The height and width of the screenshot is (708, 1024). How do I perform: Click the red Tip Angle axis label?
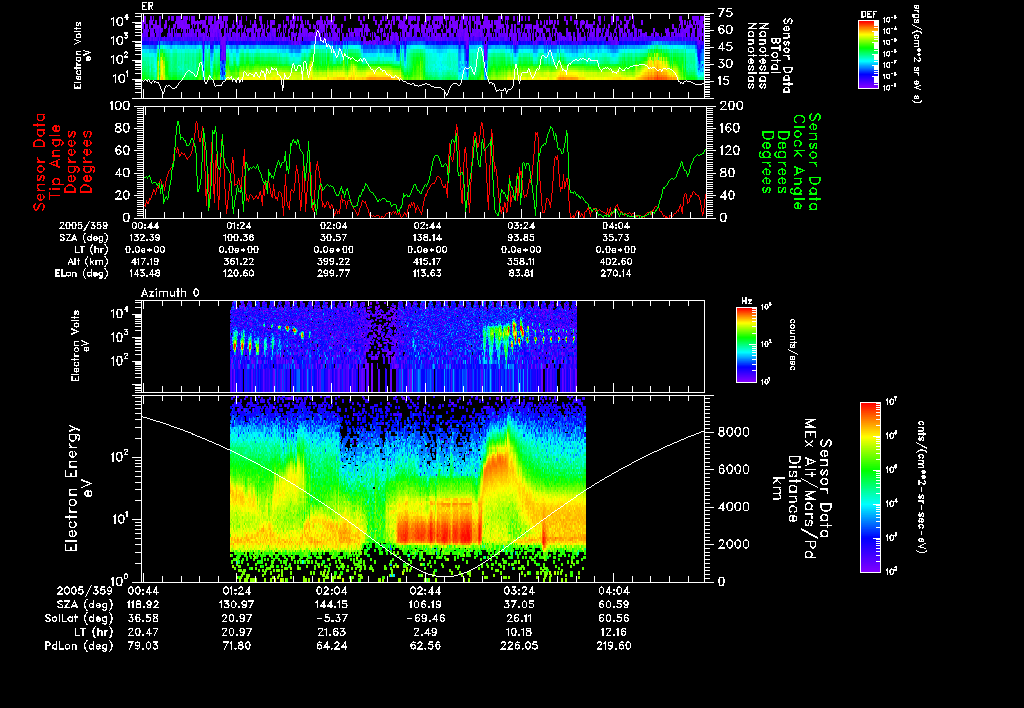(63, 162)
